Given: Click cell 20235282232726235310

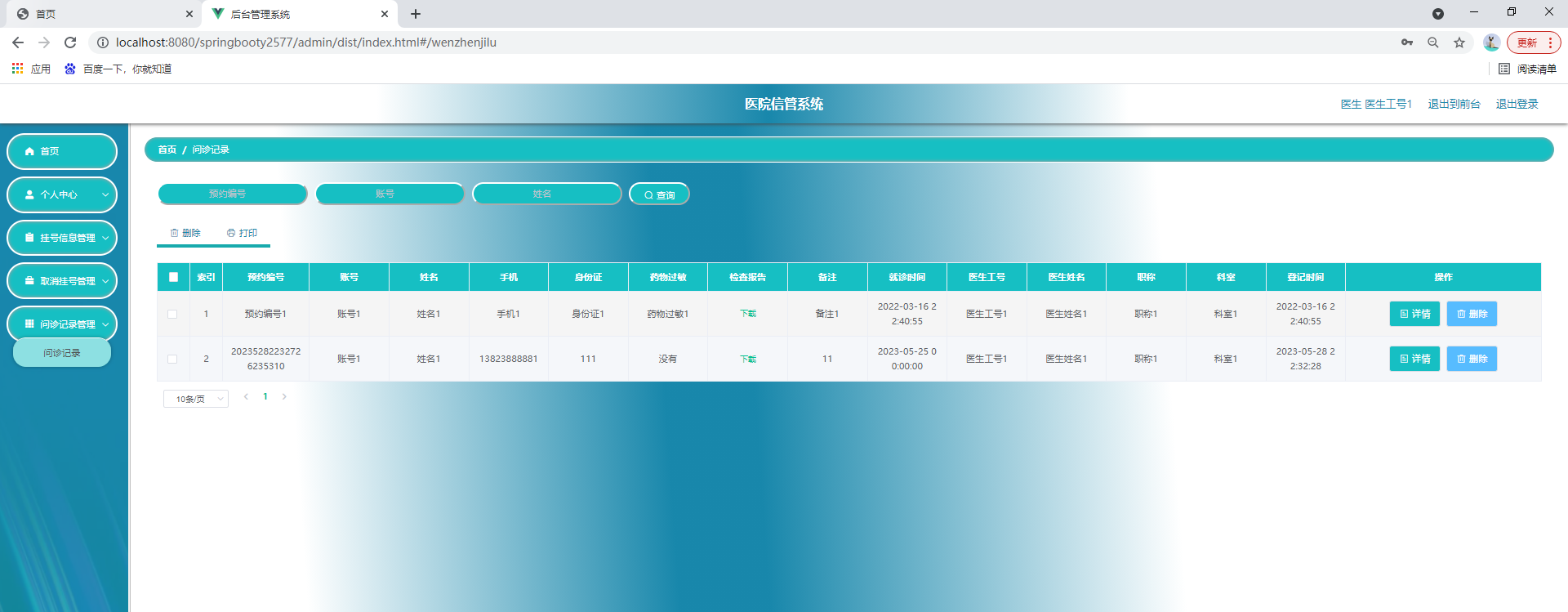Looking at the screenshot, I should coord(266,359).
